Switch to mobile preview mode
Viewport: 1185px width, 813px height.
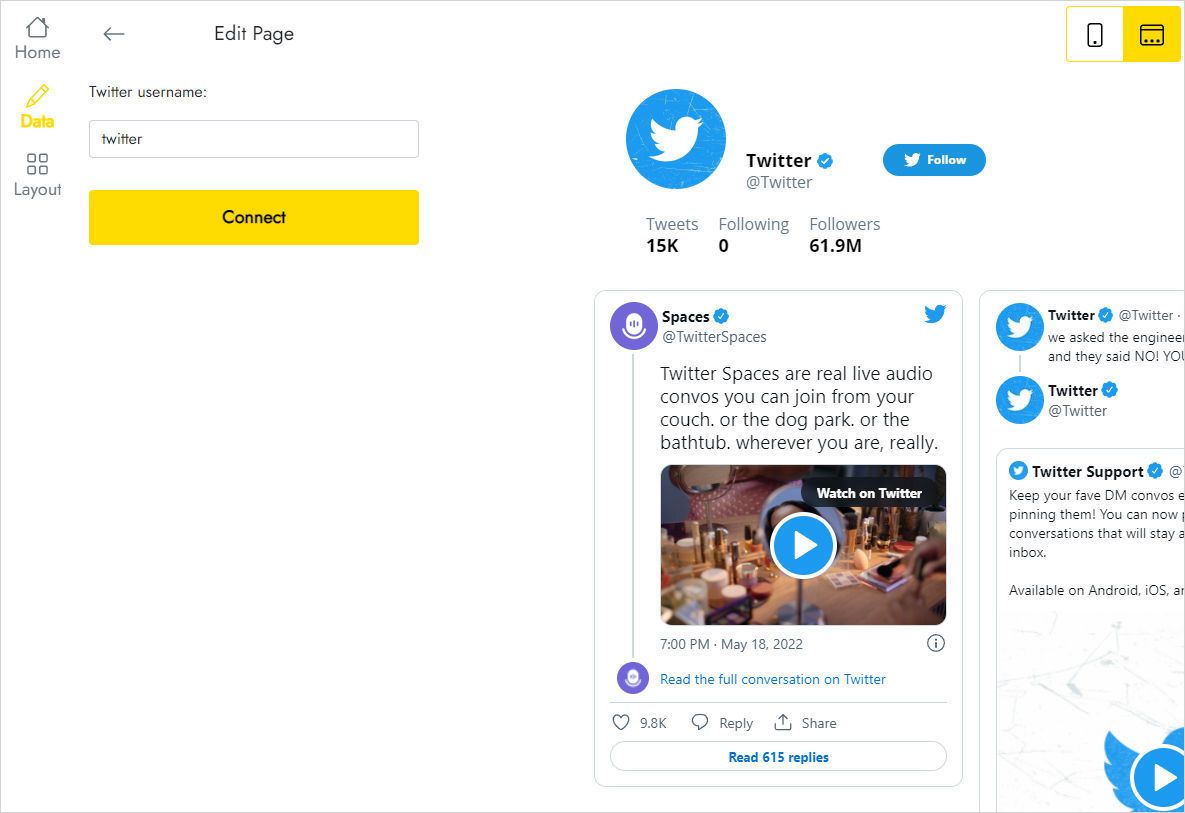coord(1095,33)
